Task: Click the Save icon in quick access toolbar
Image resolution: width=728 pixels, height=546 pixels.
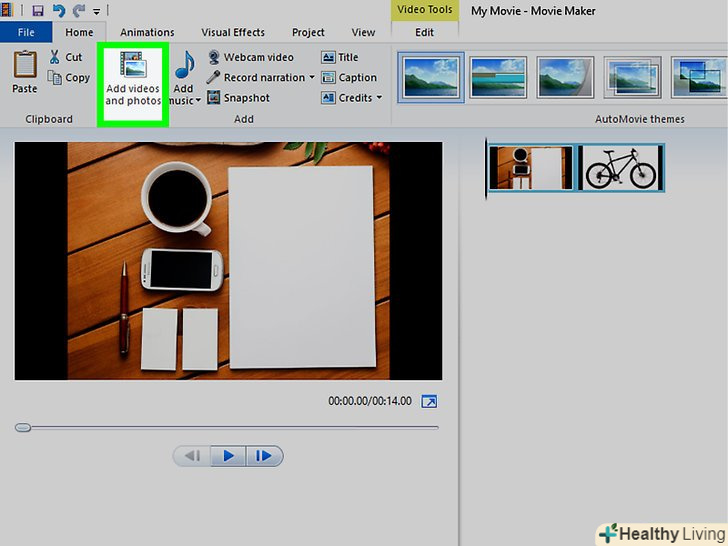Action: (37, 11)
